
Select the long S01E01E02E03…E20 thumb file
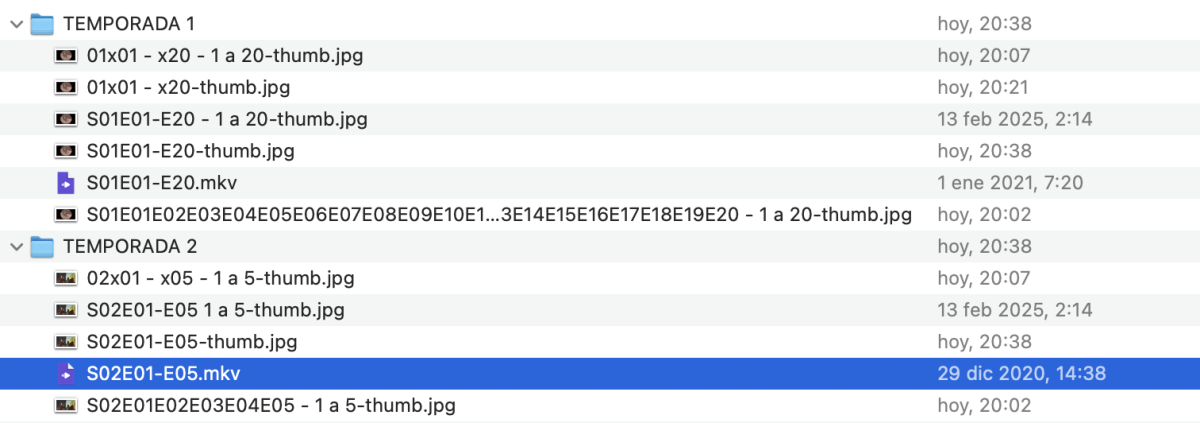point(499,215)
